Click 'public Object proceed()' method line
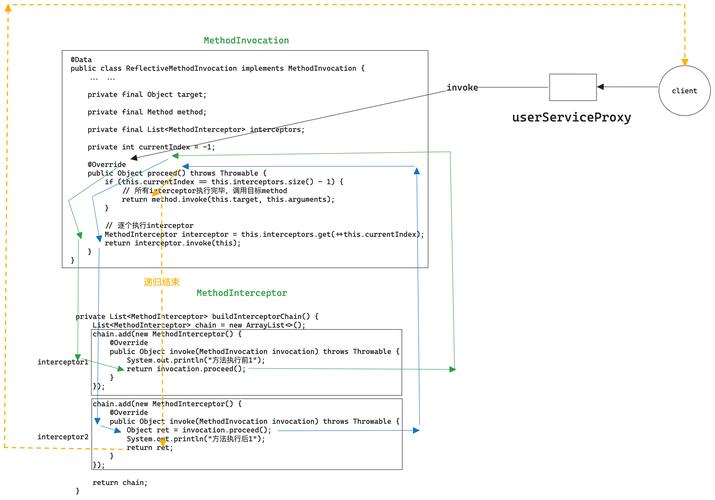Image resolution: width=715 pixels, height=500 pixels. point(177,173)
